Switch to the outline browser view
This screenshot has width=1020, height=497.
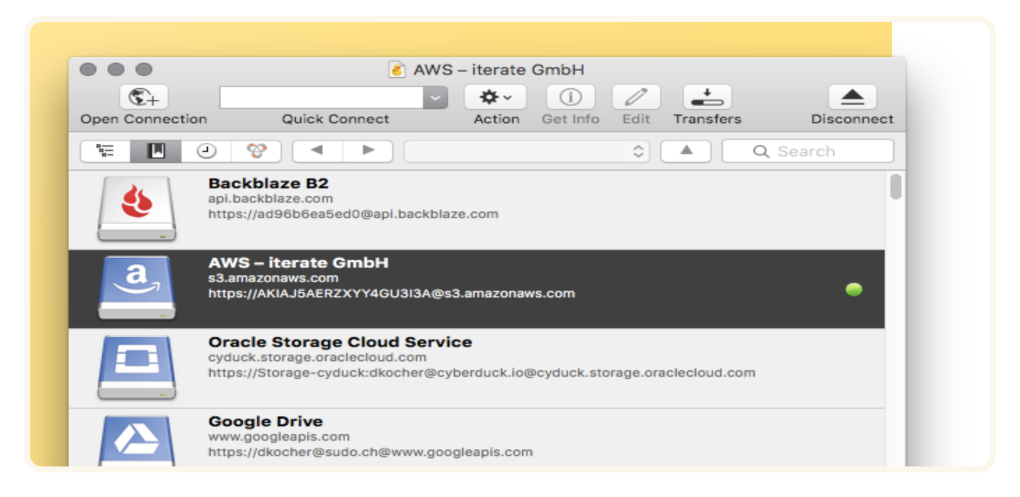coord(105,151)
